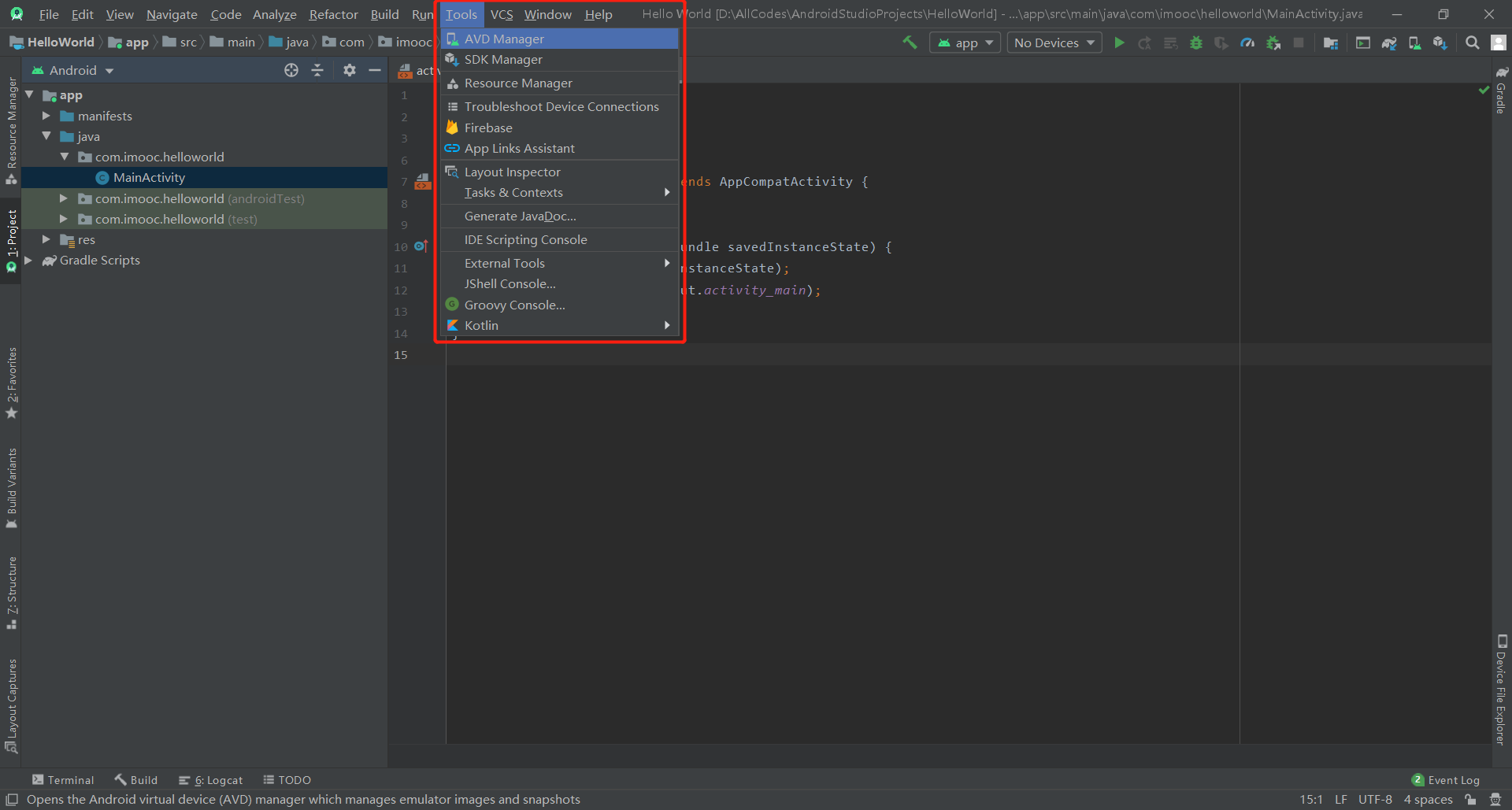The image size is (1512, 810).
Task: Choose Layout Inspector menu entry
Action: (x=559, y=172)
